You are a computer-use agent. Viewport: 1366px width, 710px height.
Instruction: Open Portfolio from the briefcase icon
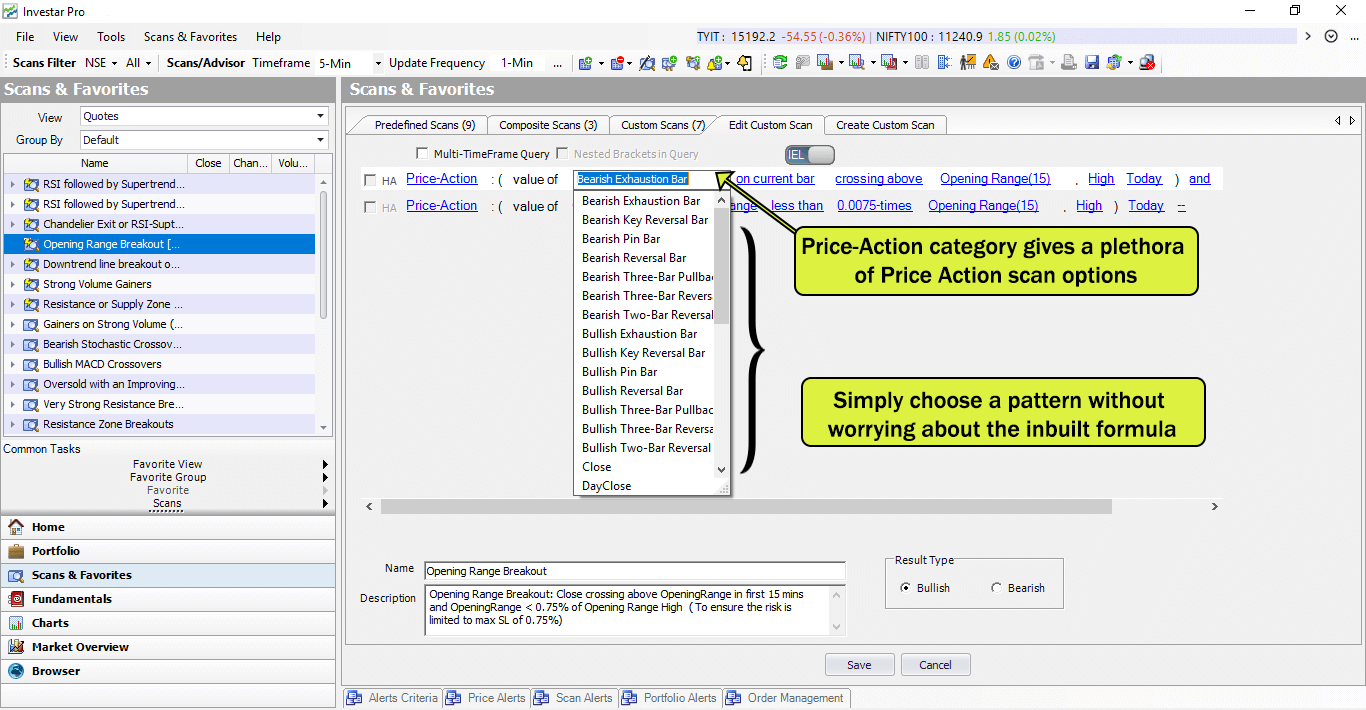coord(55,551)
